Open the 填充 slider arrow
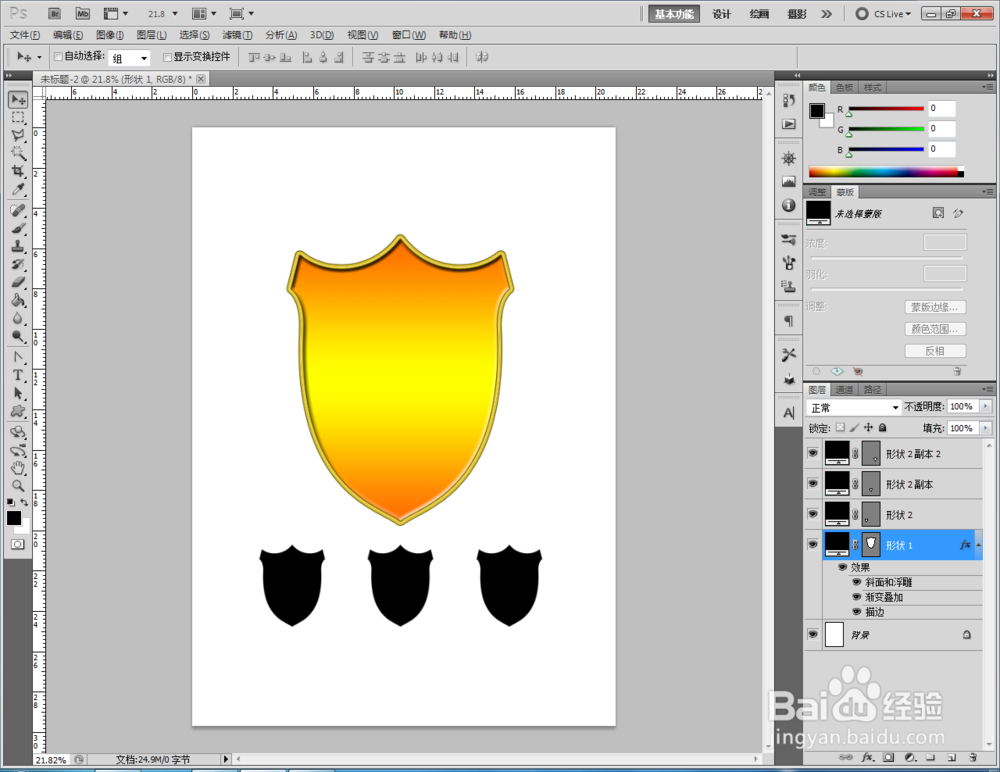The width and height of the screenshot is (1000, 772). coord(986,428)
